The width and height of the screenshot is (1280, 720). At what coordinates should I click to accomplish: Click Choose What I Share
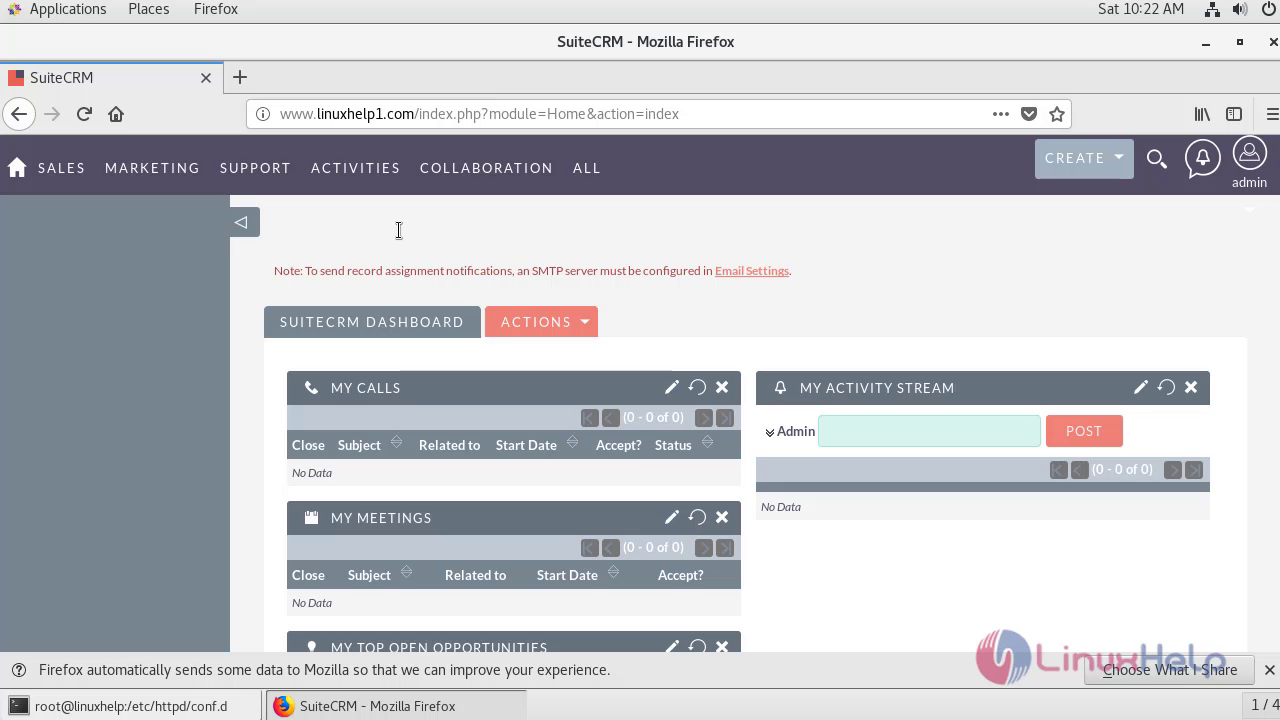tap(1170, 670)
